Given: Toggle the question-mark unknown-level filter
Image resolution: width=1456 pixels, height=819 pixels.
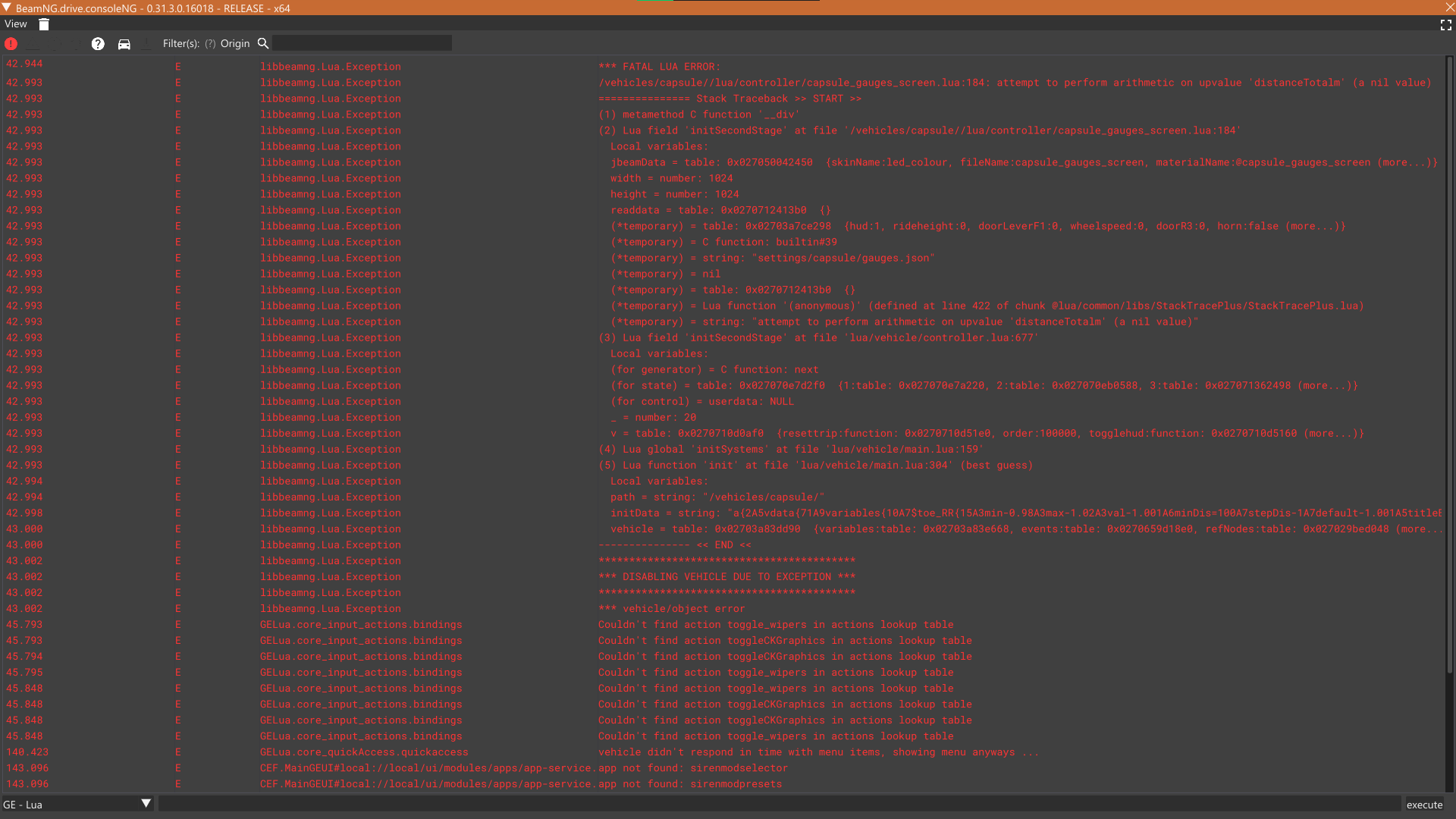Looking at the screenshot, I should (98, 44).
